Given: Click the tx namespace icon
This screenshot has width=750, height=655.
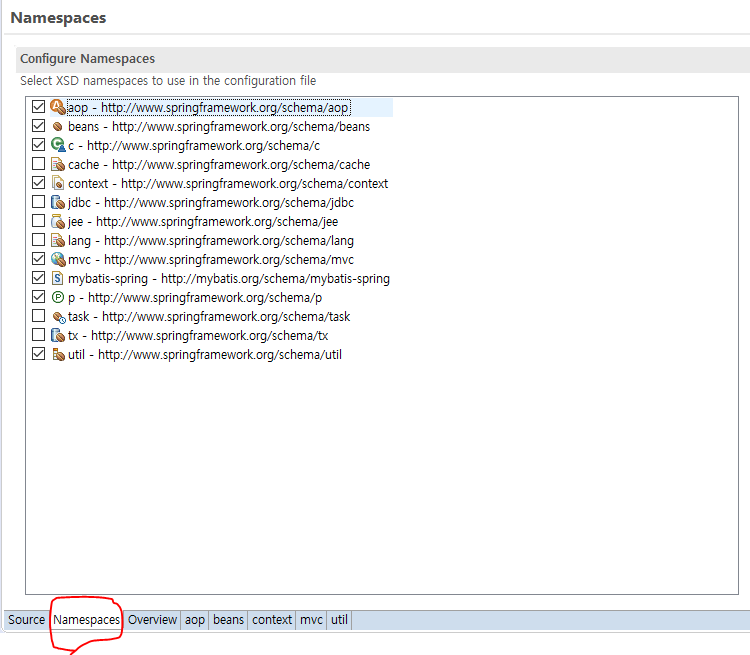Looking at the screenshot, I should coord(58,335).
